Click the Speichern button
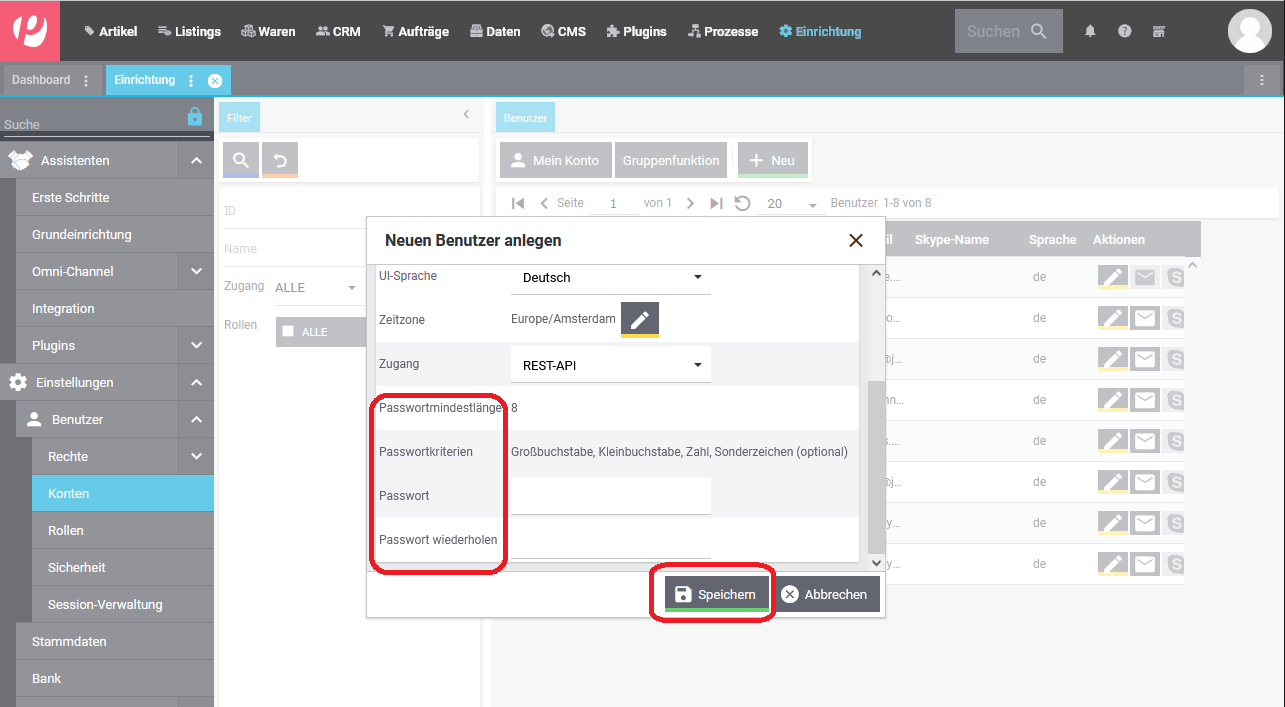Screen dimensions: 1285x707 (x=716, y=594)
